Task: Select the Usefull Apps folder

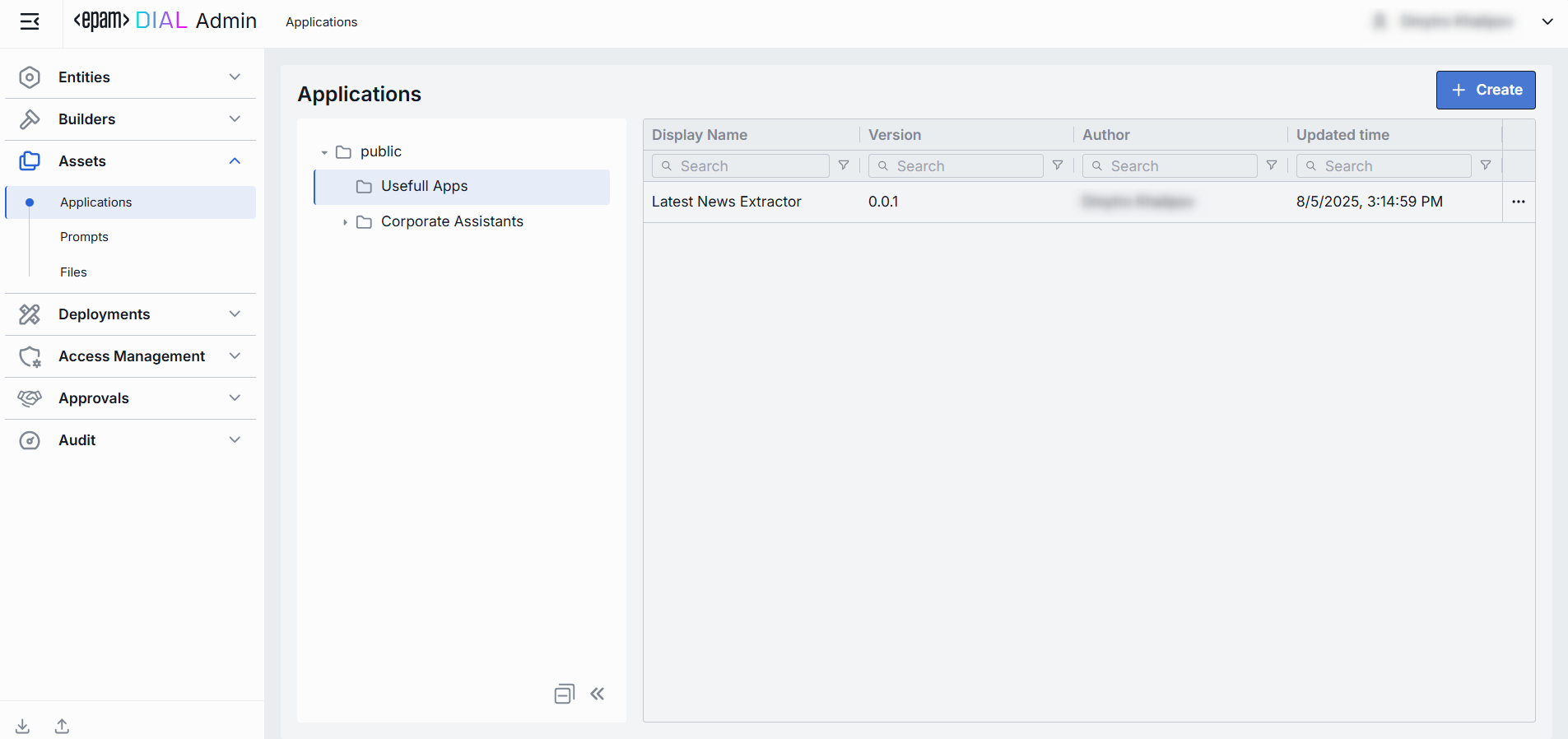Action: 424,187
